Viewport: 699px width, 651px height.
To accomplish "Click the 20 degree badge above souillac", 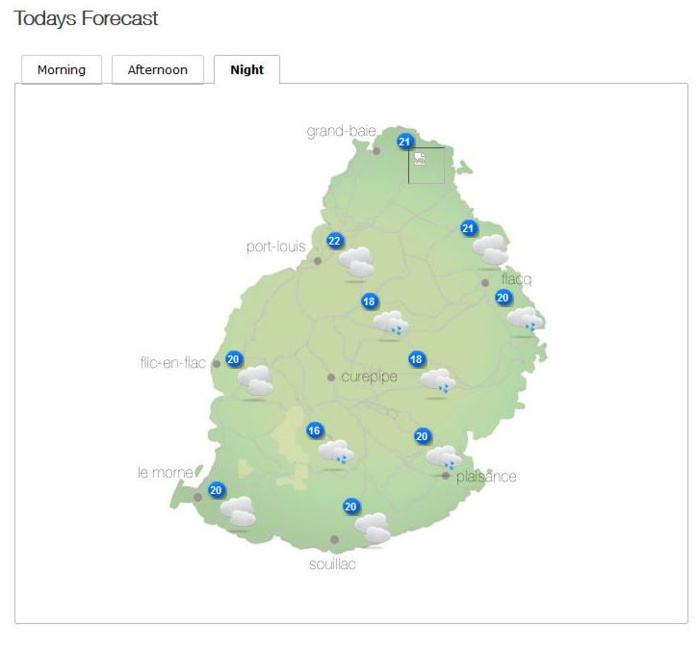I will tap(351, 506).
